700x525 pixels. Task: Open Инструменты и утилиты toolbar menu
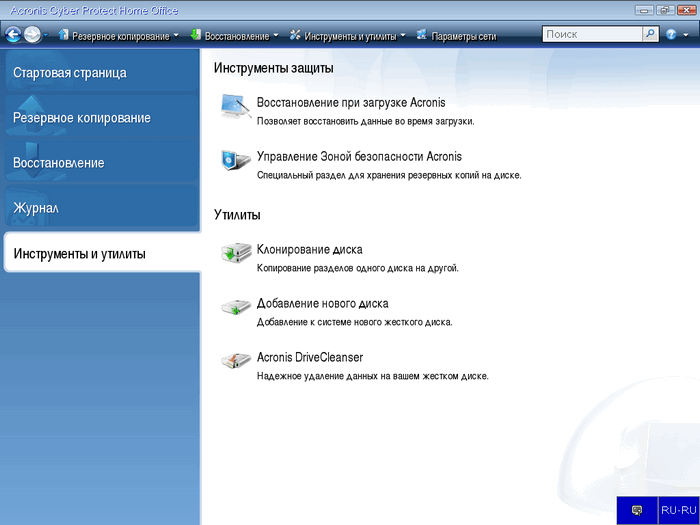[x=350, y=36]
